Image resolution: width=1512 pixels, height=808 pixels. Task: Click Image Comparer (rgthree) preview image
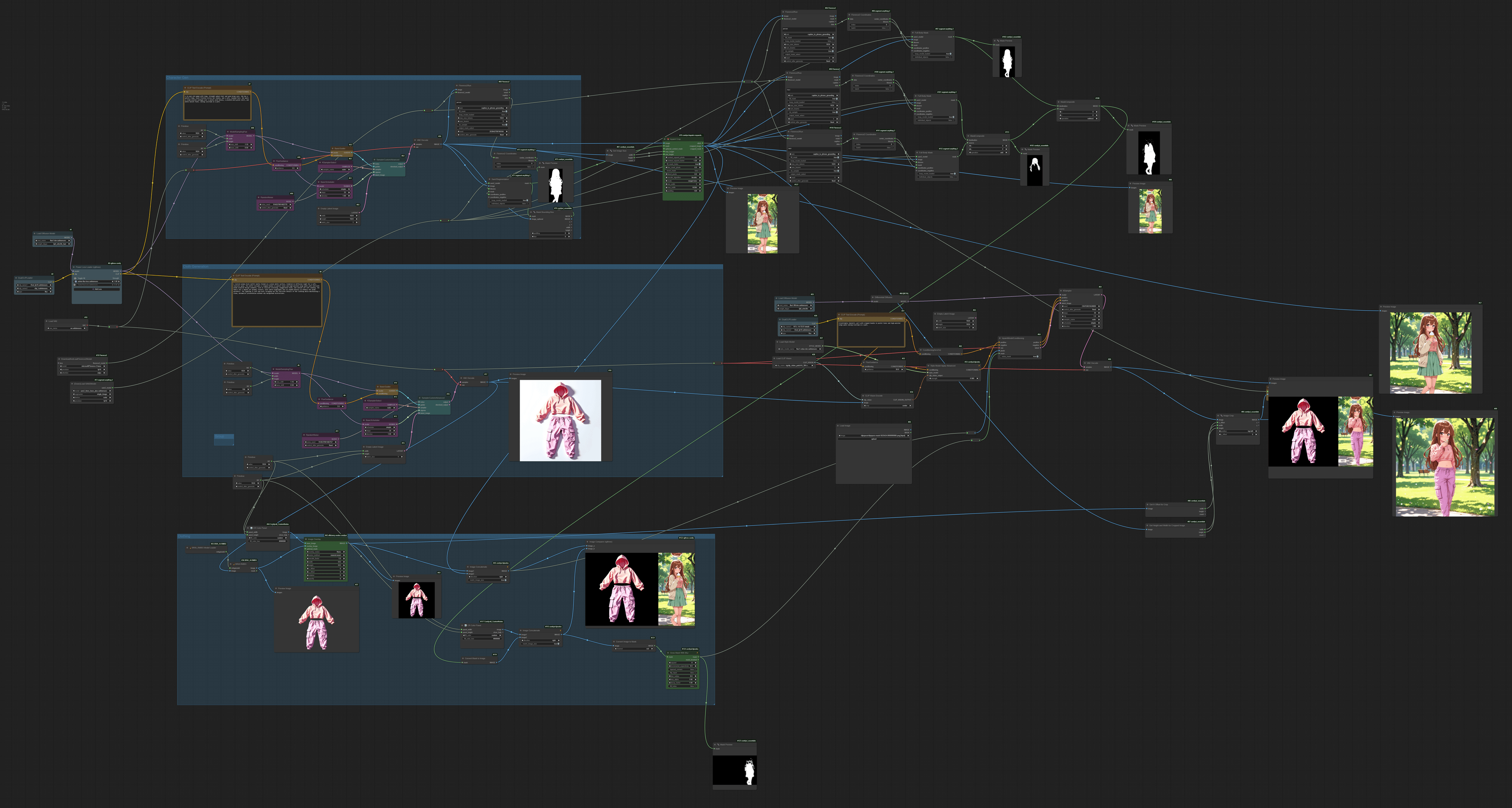[640, 589]
